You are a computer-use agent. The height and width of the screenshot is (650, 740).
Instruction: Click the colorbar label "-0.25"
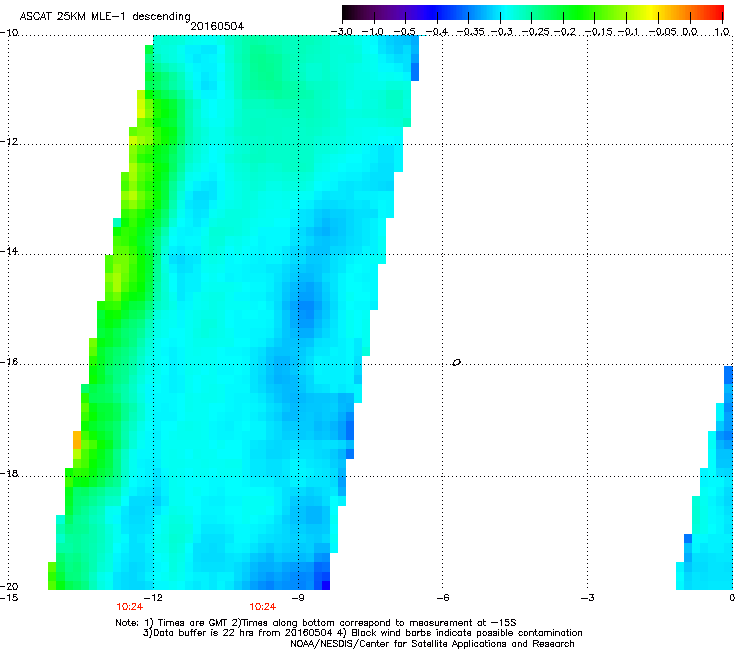pyautogui.click(x=536, y=32)
